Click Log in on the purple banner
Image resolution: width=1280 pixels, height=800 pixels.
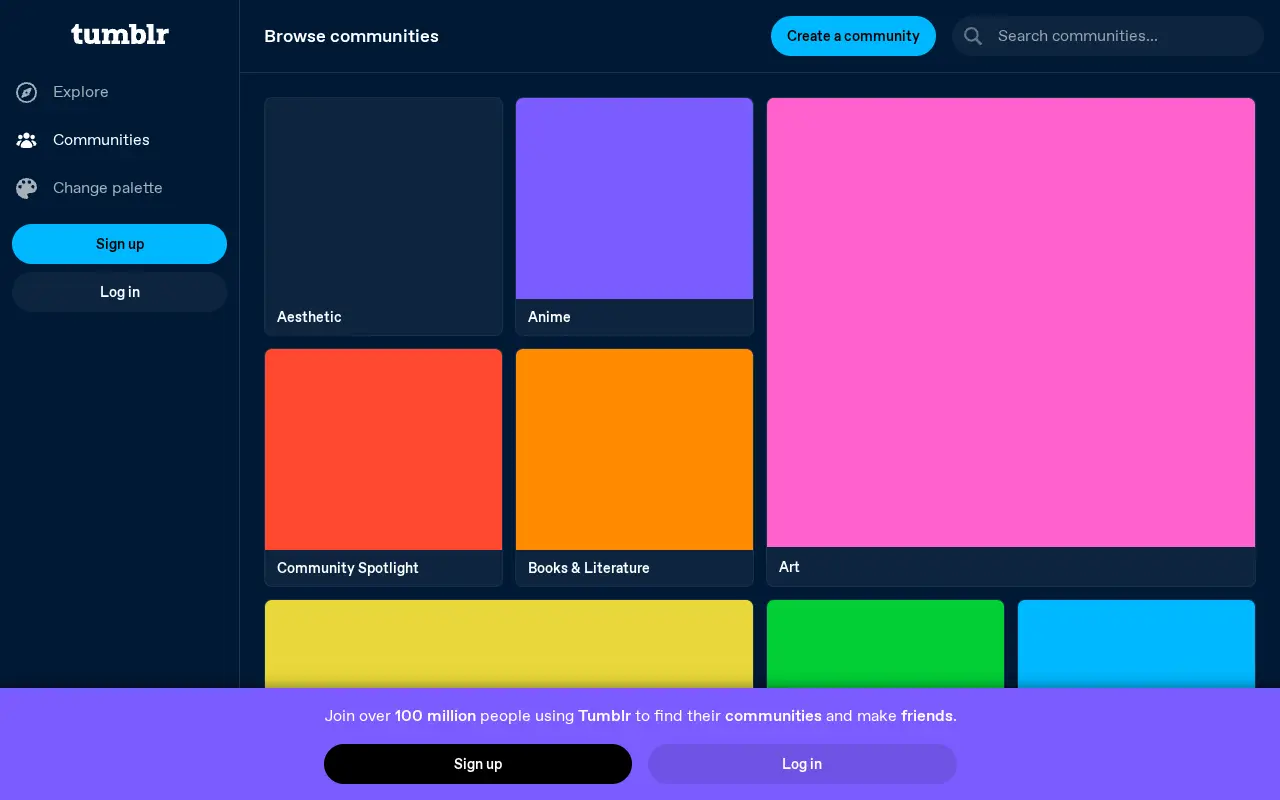click(x=802, y=764)
